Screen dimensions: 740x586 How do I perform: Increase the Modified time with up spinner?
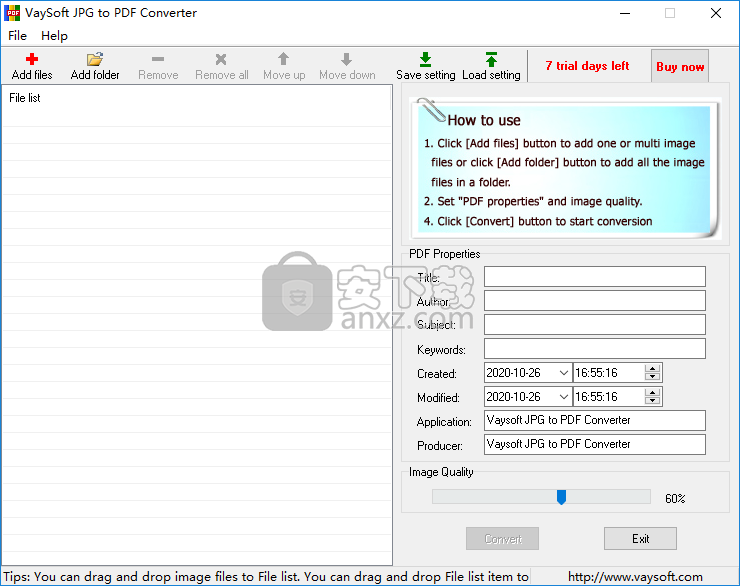pos(653,393)
